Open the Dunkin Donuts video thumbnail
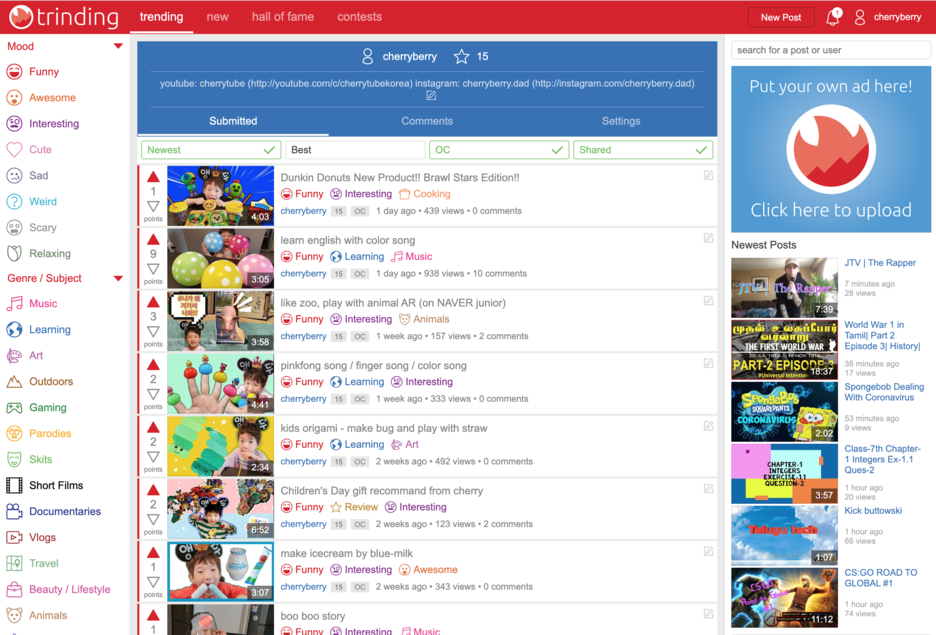 click(x=220, y=196)
